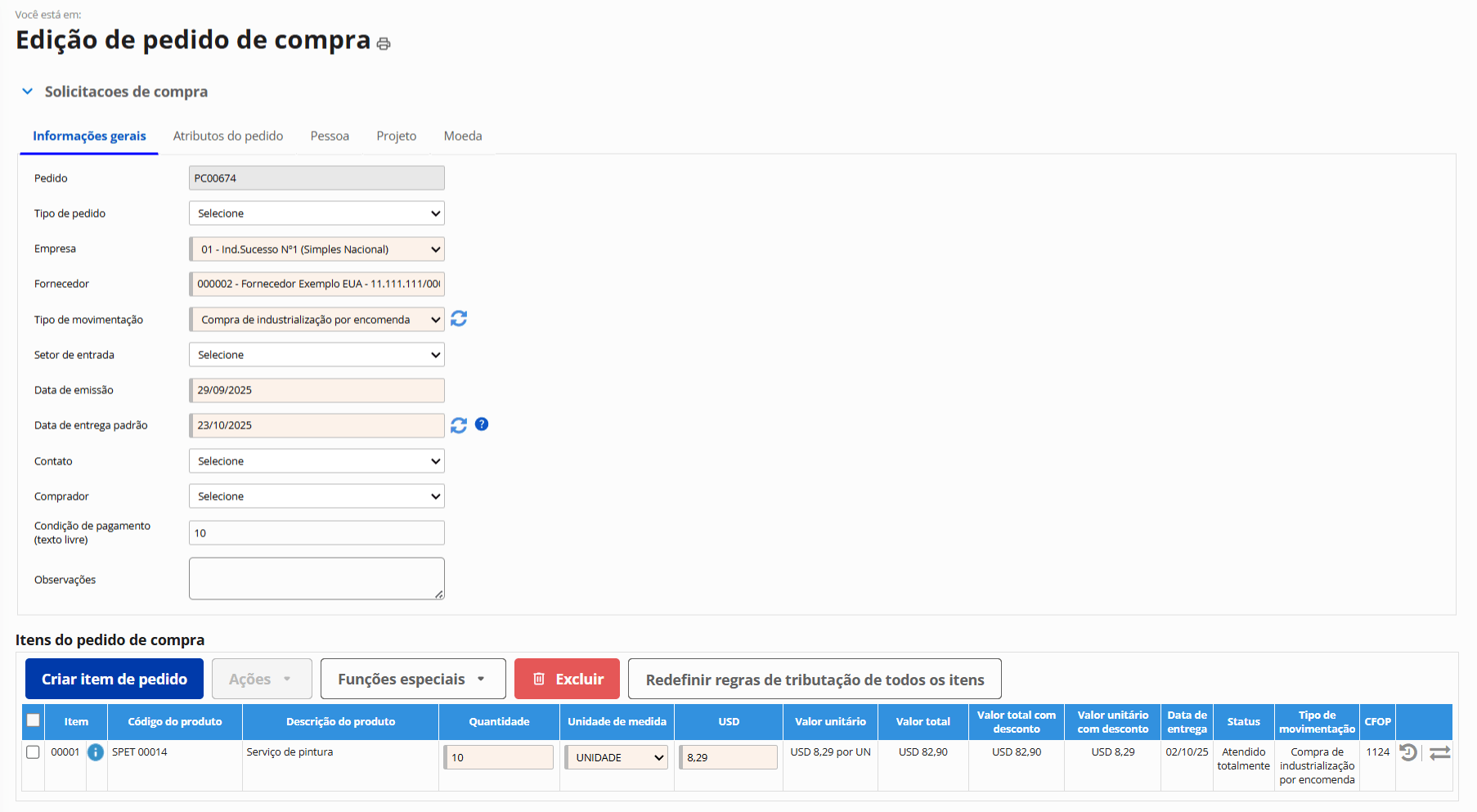Open help icon for Data de entrega padrão
1477x812 pixels.
pos(482,424)
